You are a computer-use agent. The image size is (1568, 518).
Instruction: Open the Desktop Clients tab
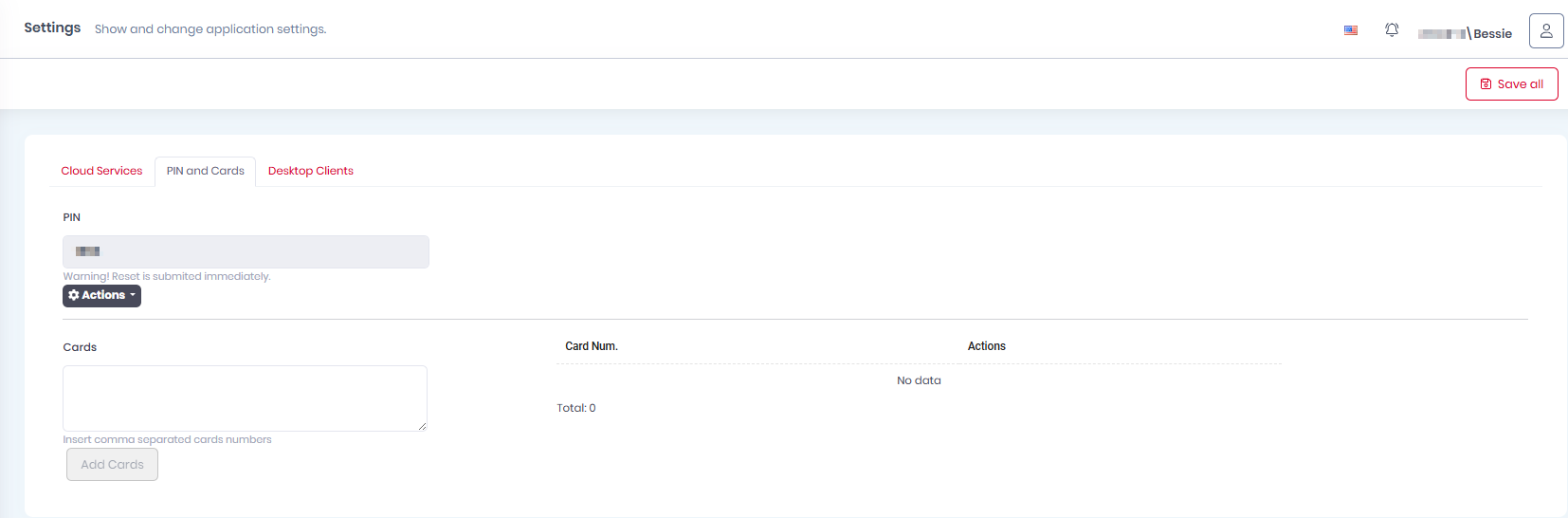310,172
